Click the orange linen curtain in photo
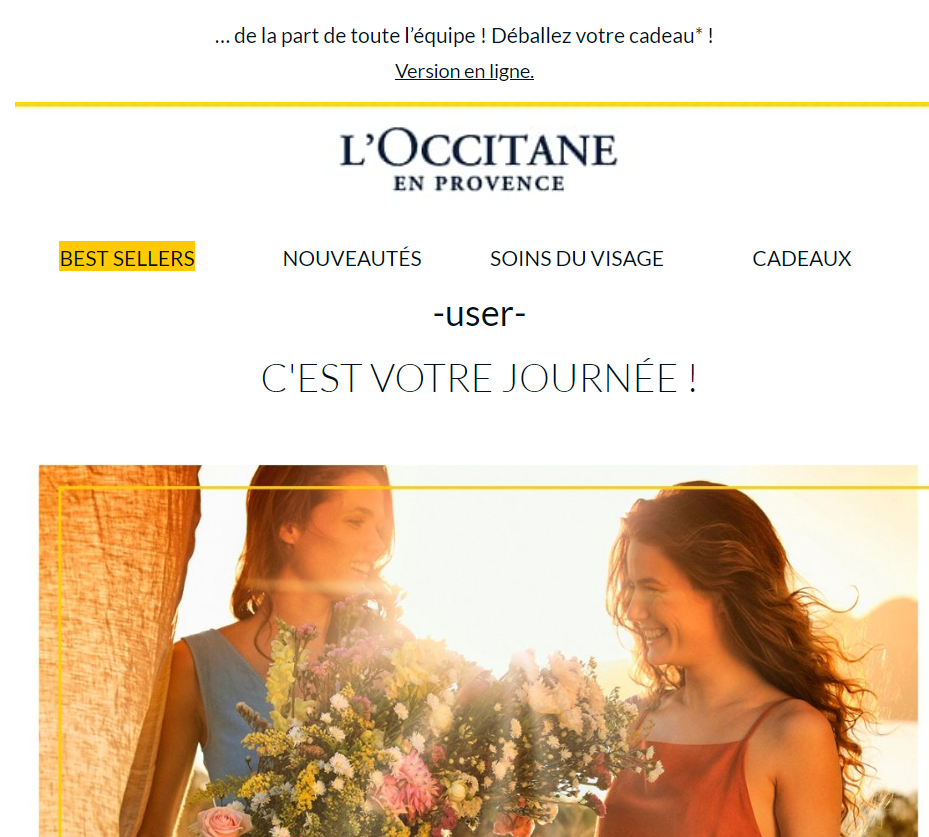The height and width of the screenshot is (837, 929). click(x=113, y=622)
